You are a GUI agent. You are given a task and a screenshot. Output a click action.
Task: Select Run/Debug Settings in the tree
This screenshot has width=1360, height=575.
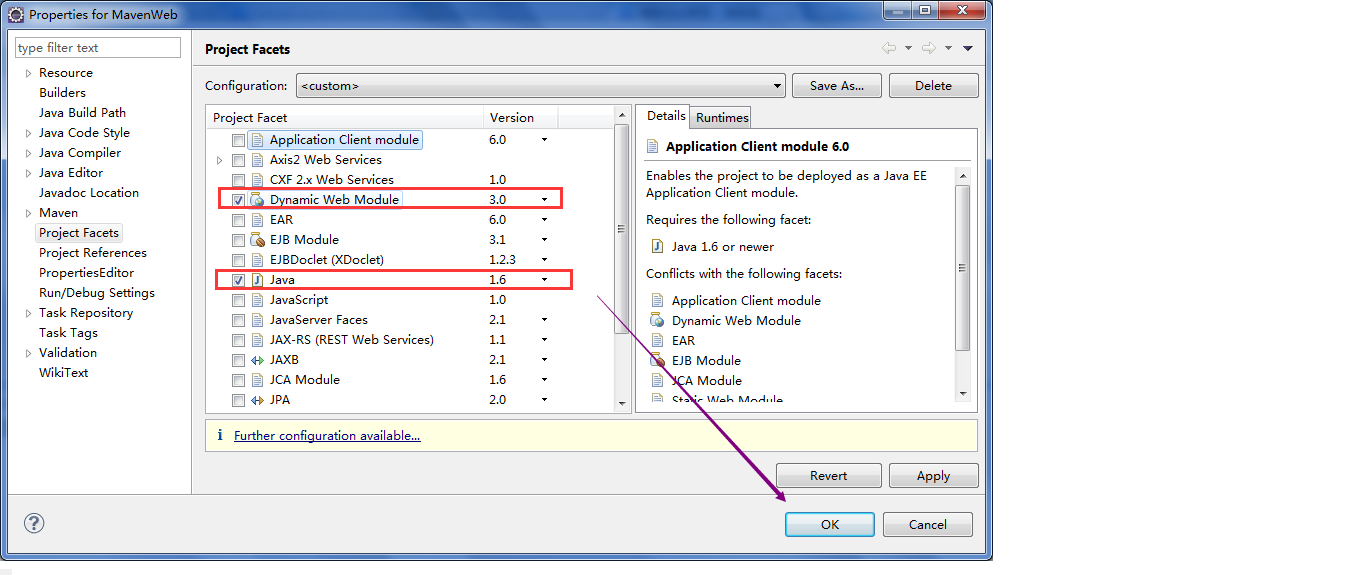click(x=96, y=293)
